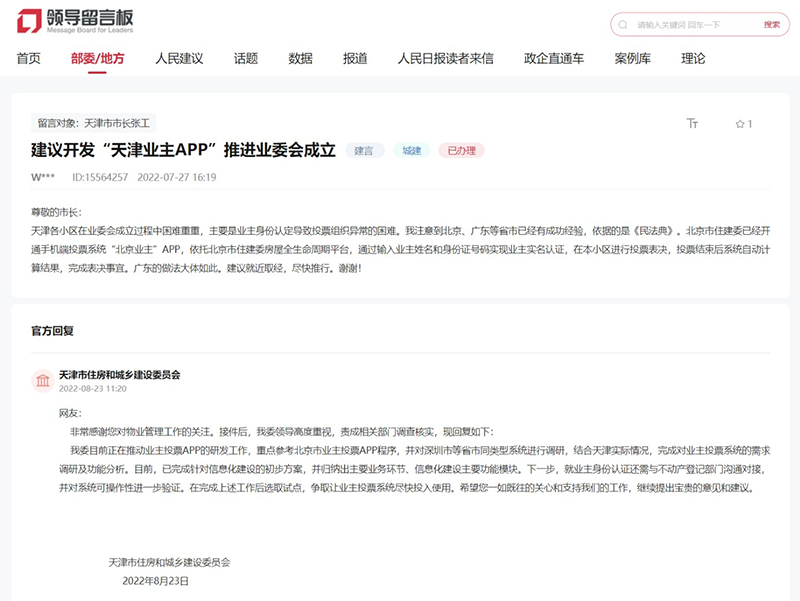Open the 首页 home tab
The width and height of the screenshot is (800, 601).
29,58
